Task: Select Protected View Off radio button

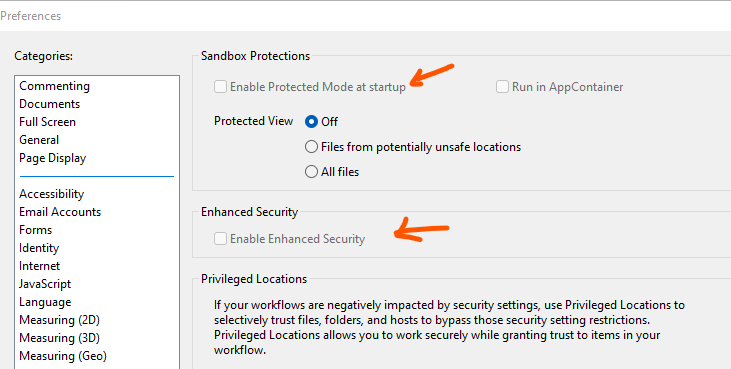Action: tap(311, 122)
